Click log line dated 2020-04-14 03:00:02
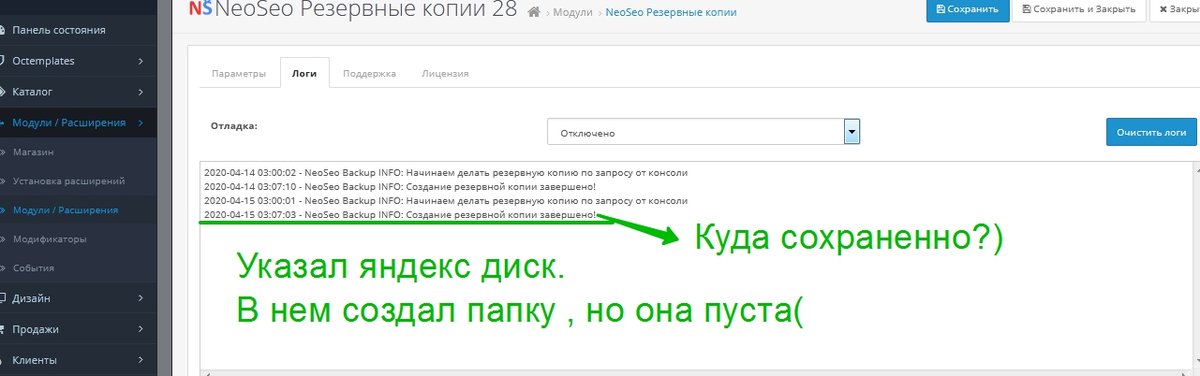Screen dimensions: 1200x376 446,172
